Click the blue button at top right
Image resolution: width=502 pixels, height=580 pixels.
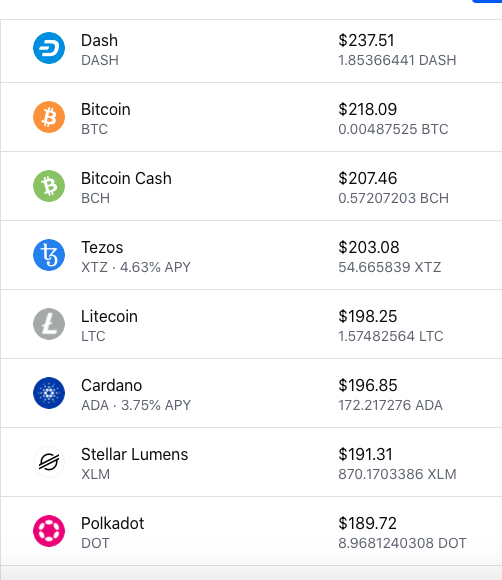(x=487, y=1)
